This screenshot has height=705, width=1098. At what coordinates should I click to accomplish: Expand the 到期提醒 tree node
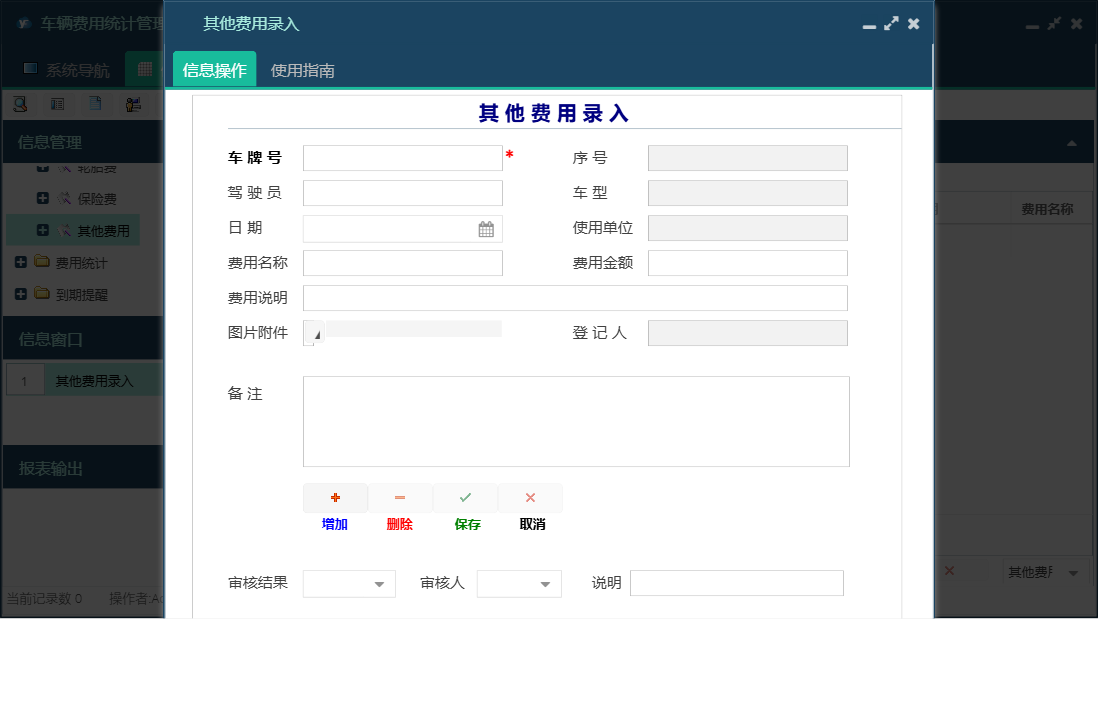point(20,294)
